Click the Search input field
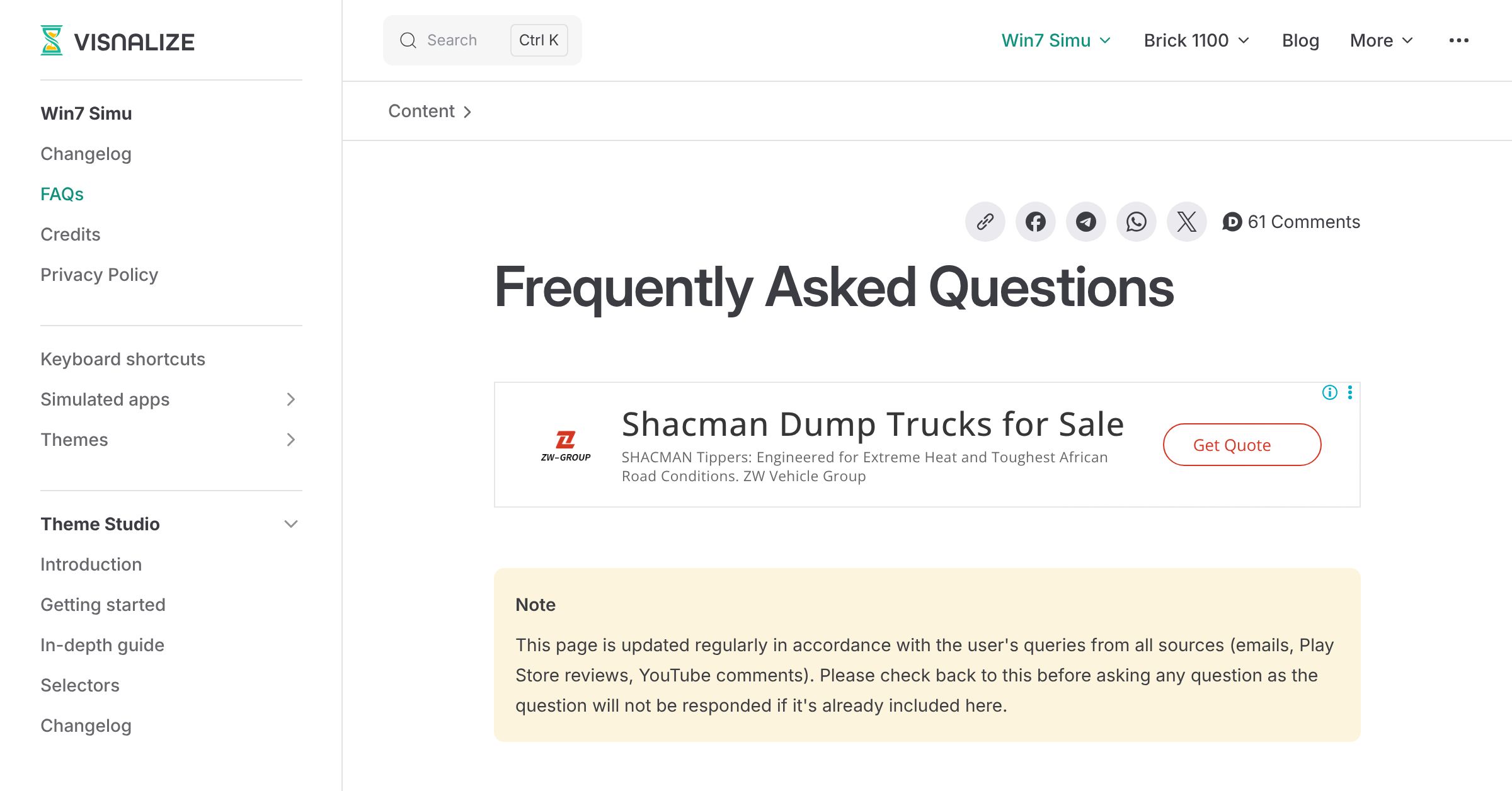Image resolution: width=1512 pixels, height=791 pixels. [483, 40]
